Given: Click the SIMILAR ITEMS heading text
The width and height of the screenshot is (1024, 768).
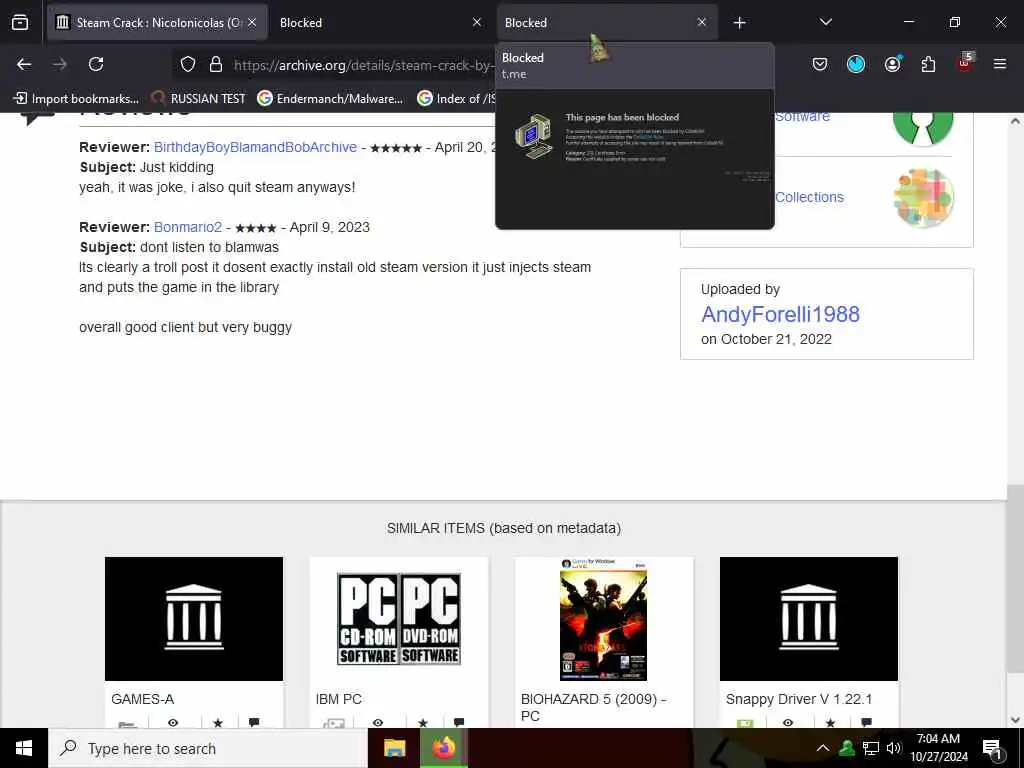Looking at the screenshot, I should pos(504,528).
